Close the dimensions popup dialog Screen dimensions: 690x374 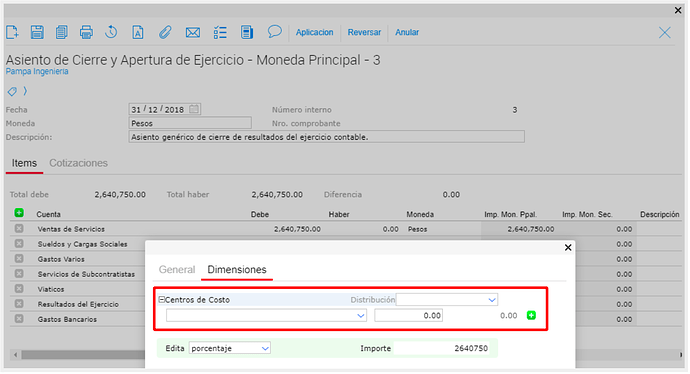(x=568, y=247)
